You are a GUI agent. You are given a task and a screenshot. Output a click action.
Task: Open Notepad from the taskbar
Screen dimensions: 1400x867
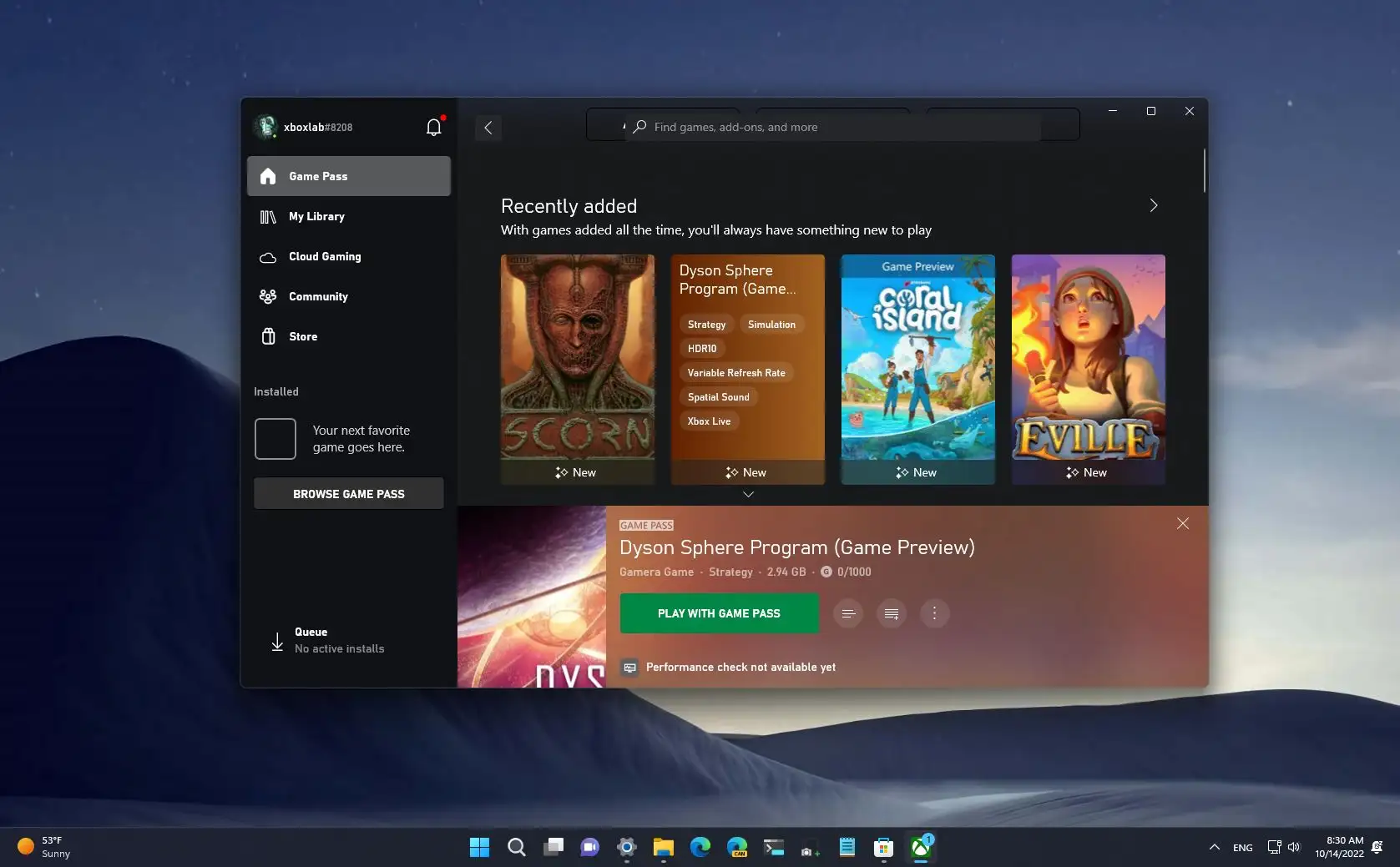click(847, 848)
